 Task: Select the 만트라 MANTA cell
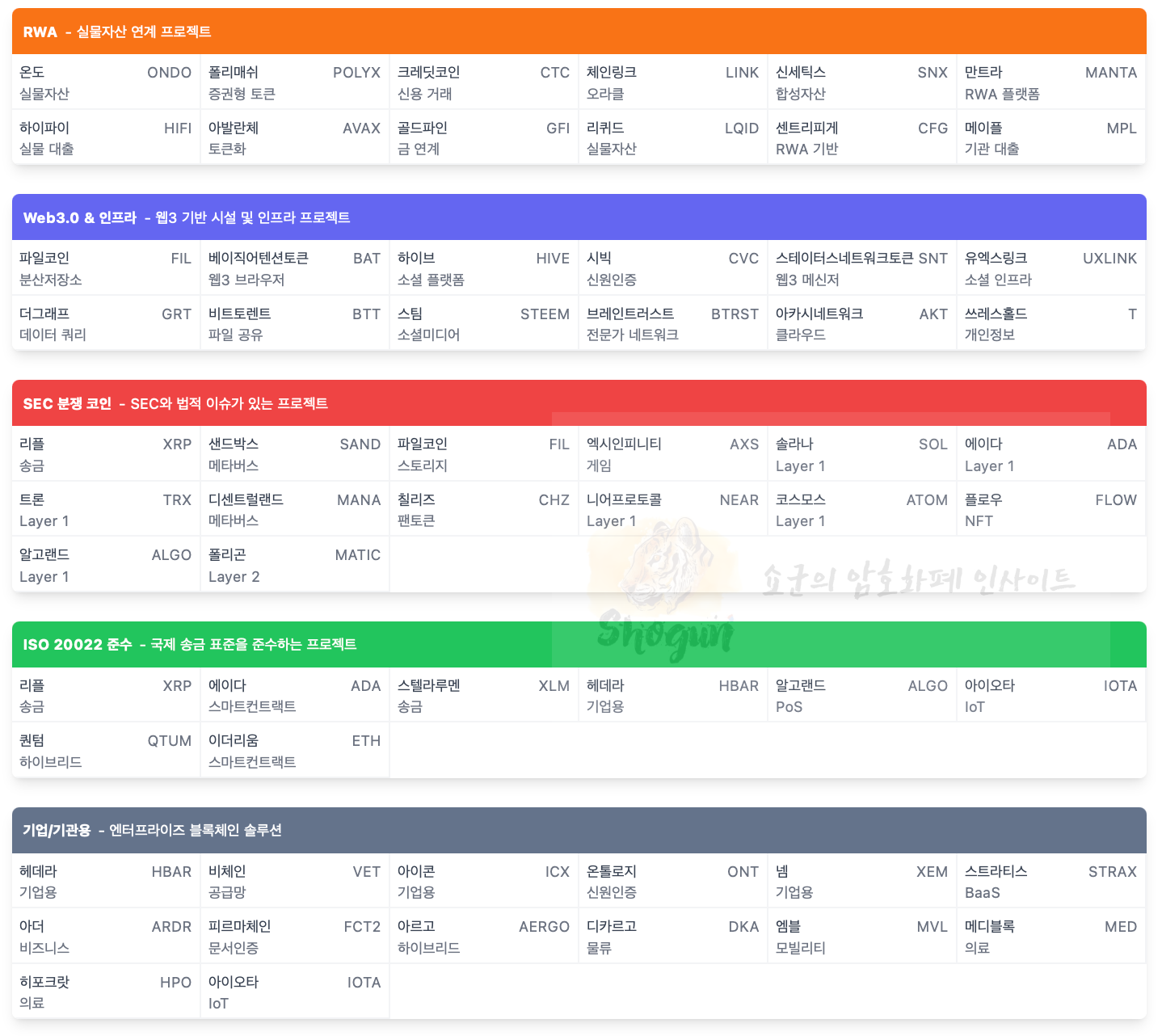pyautogui.click(x=1051, y=82)
